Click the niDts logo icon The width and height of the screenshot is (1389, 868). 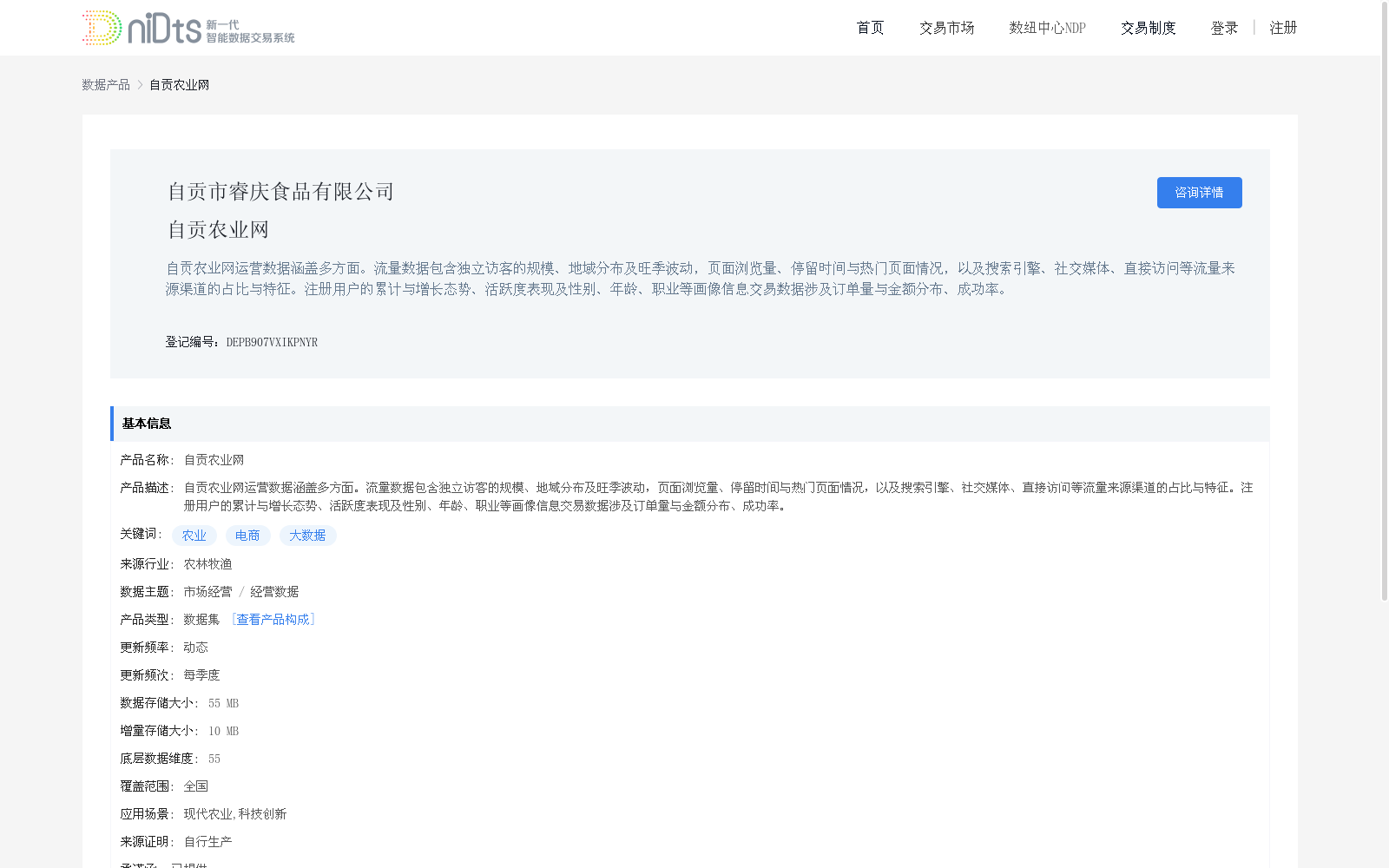(x=188, y=28)
